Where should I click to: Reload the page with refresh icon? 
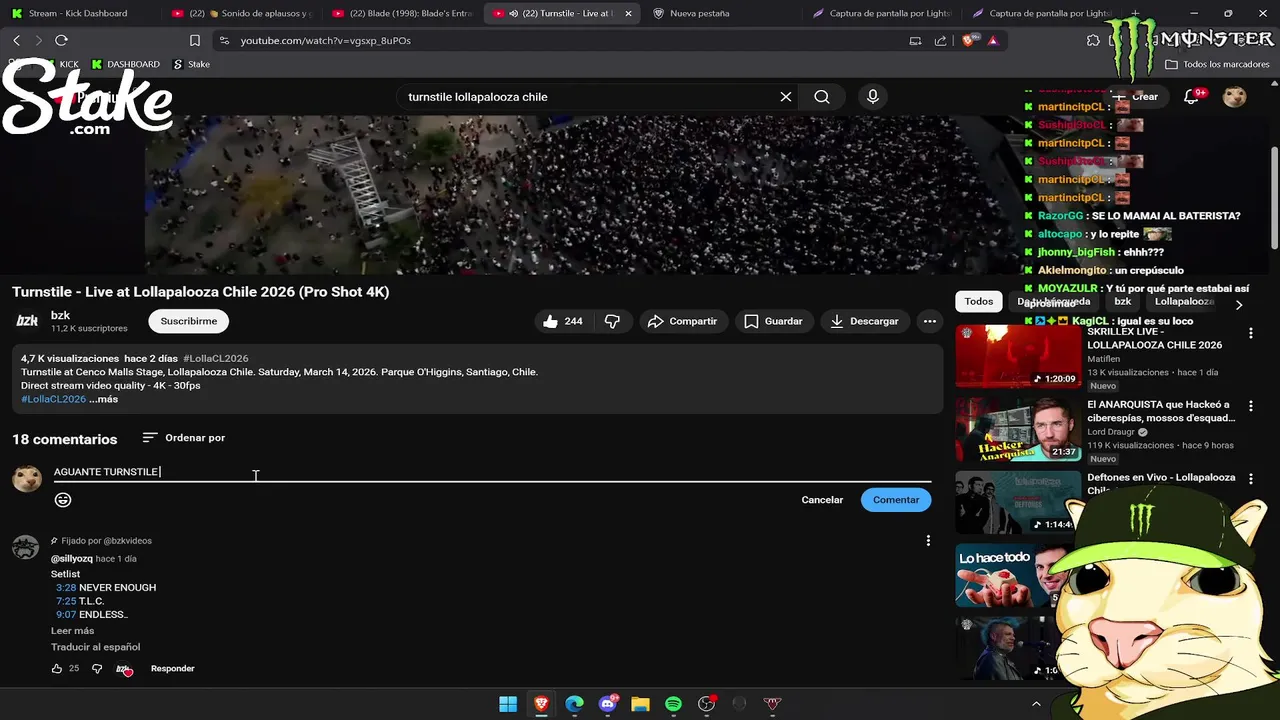click(61, 40)
